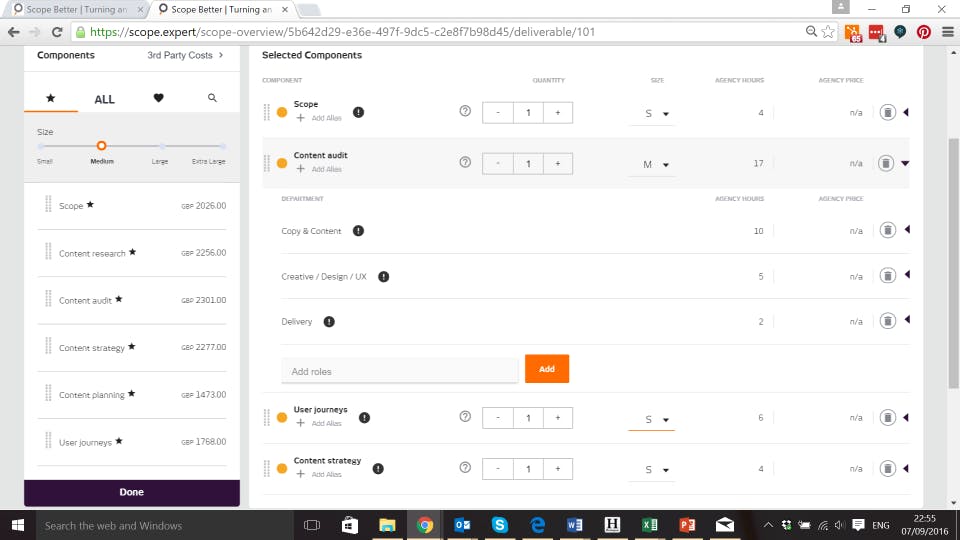Open Windows Start menu
Image resolution: width=960 pixels, height=540 pixels.
point(17,525)
